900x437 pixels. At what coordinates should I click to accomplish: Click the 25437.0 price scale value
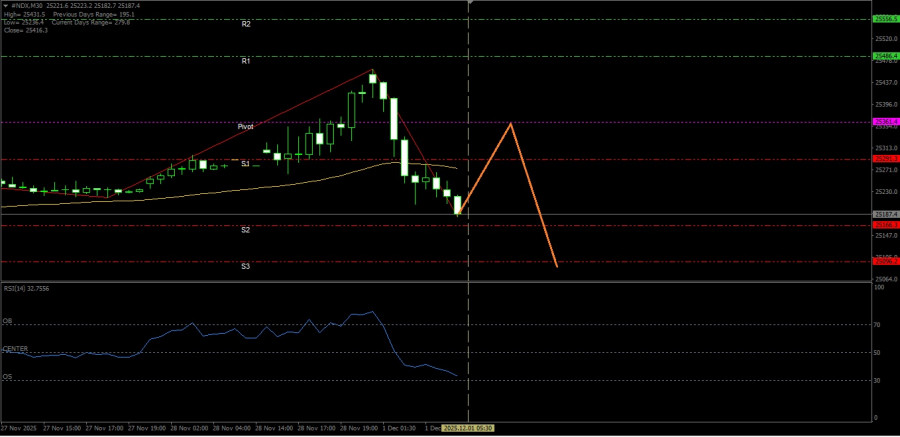pyautogui.click(x=885, y=83)
